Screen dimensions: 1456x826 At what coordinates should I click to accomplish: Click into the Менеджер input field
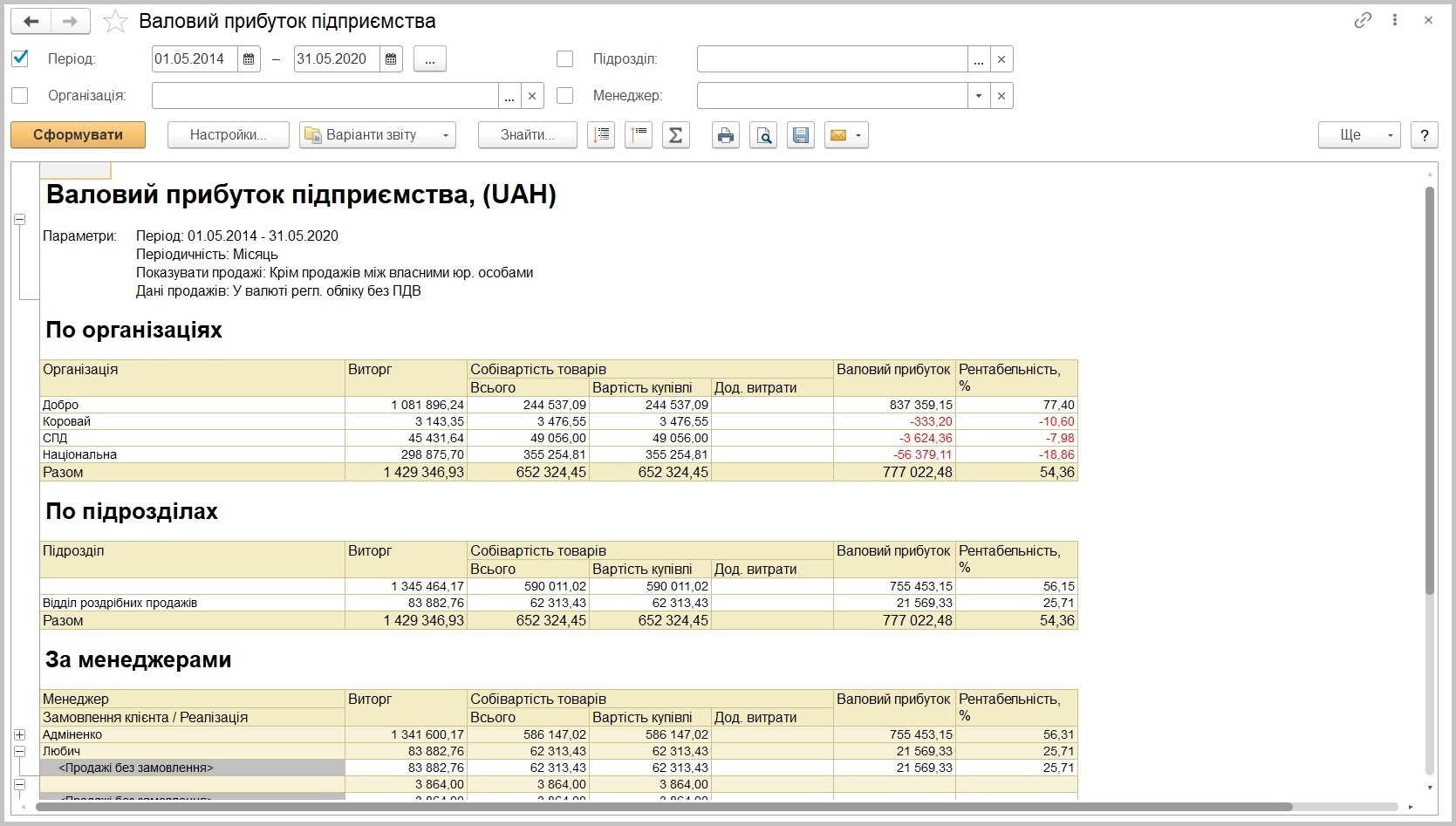tap(832, 96)
